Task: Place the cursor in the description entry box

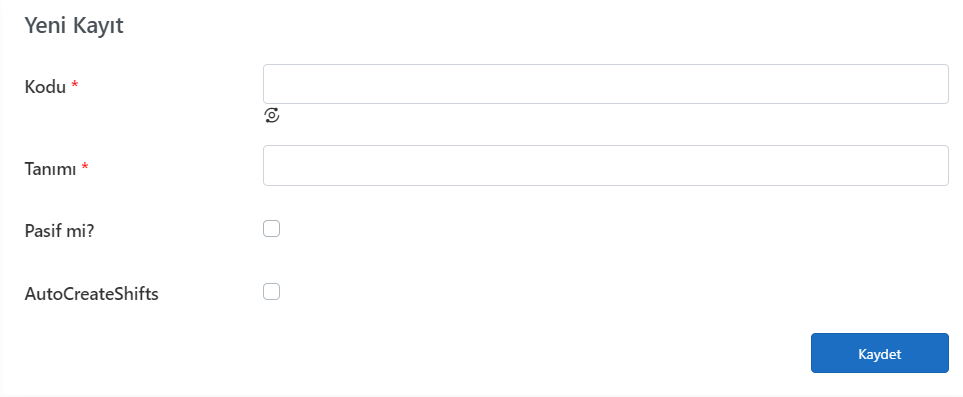Action: coord(606,165)
